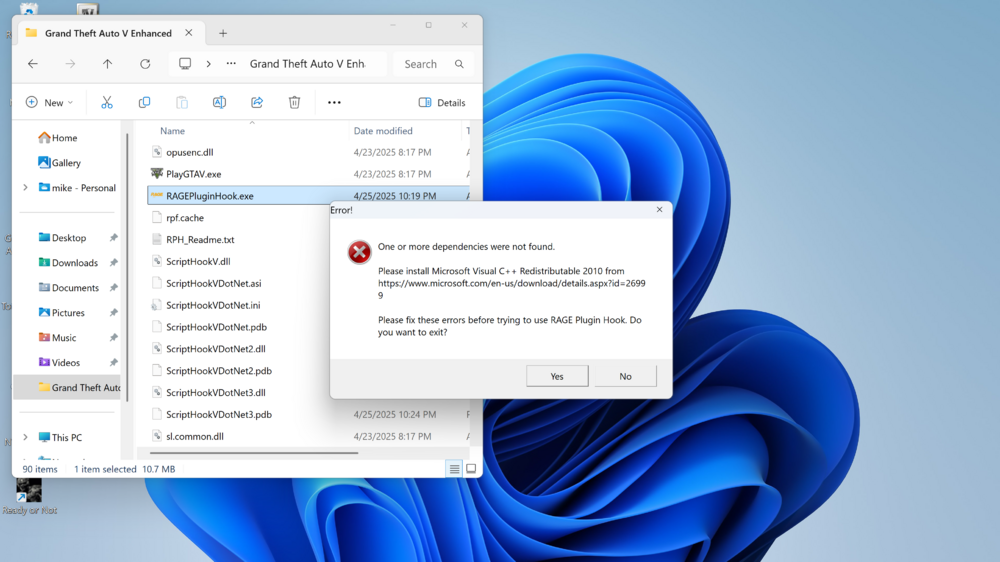Click No in the Error dialog

tap(625, 376)
